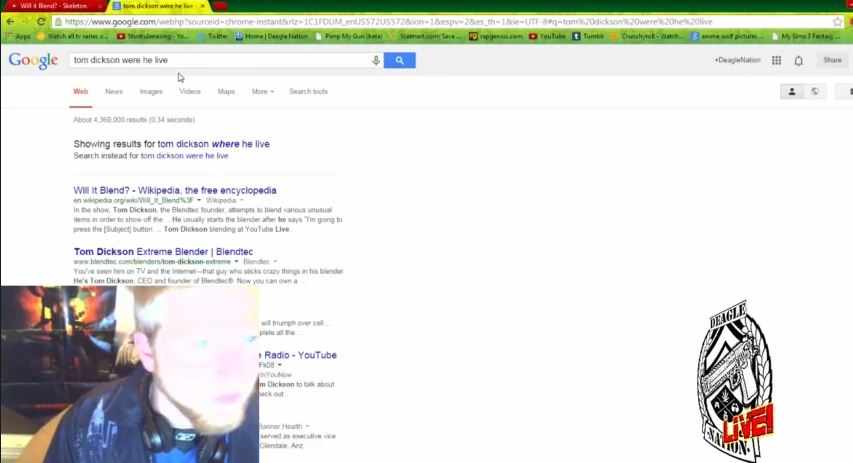Viewport: 853px width, 463px height.
Task: Open the Tumblr bookmark
Action: (589, 36)
